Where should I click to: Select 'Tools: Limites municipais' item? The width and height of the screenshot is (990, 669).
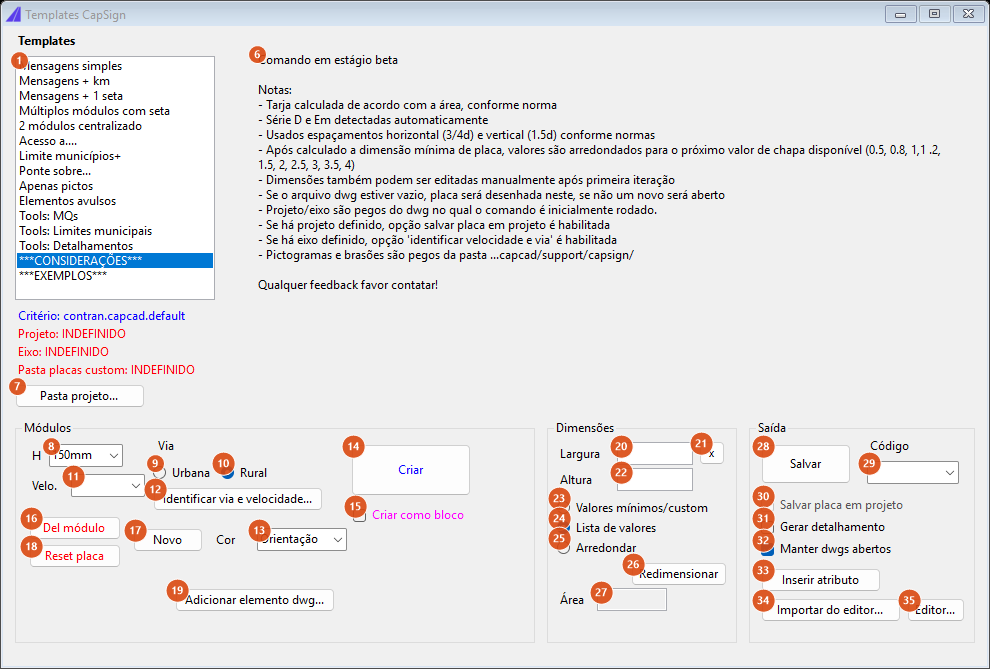(x=115, y=231)
